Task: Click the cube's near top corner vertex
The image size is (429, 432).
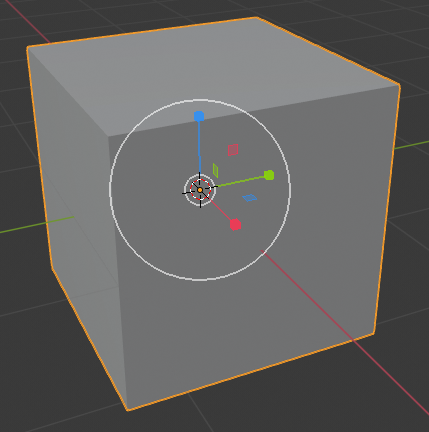Action: click(108, 137)
